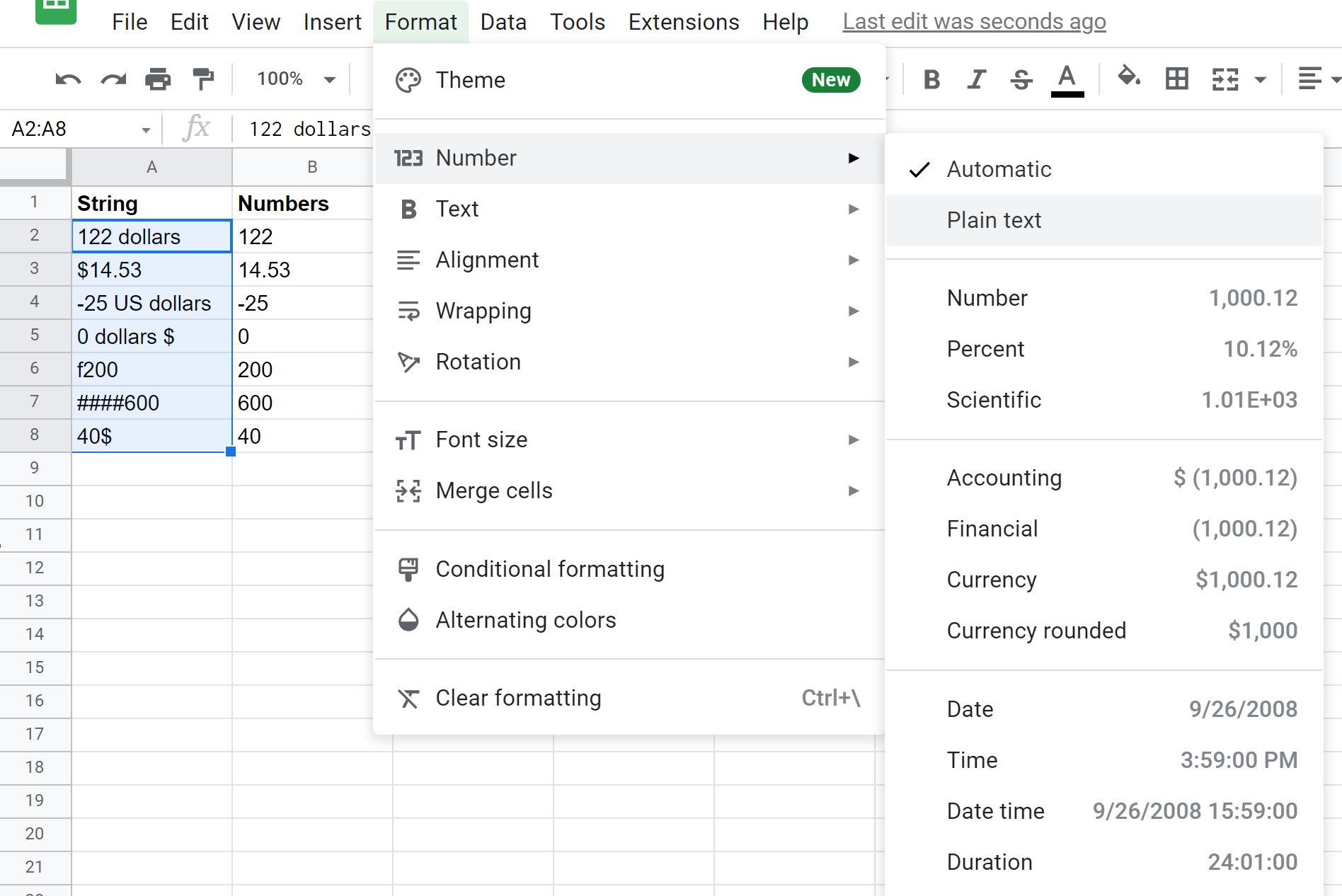Open Alignment submenu in Format menu

pyautogui.click(x=487, y=260)
